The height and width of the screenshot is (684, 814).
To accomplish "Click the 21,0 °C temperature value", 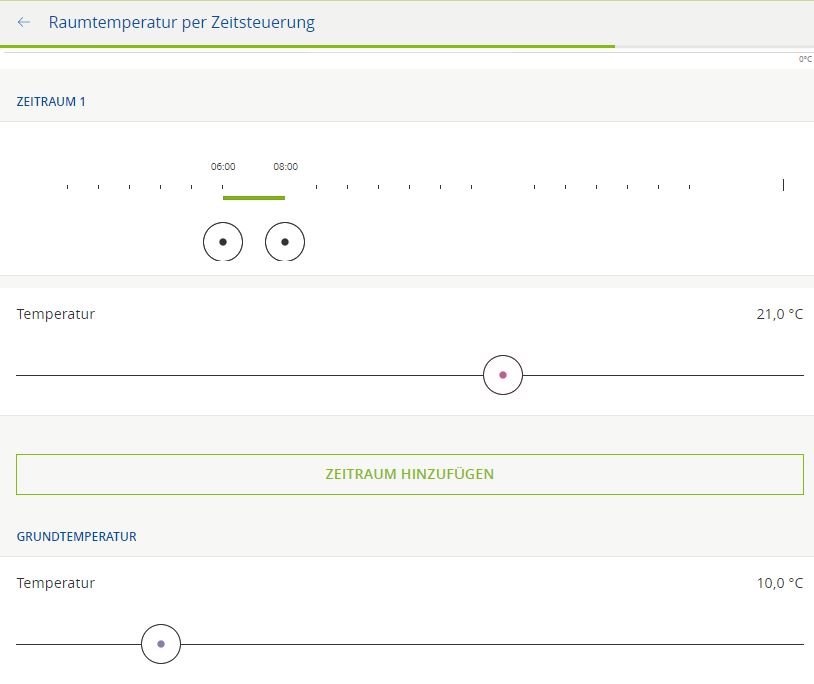I will point(779,314).
